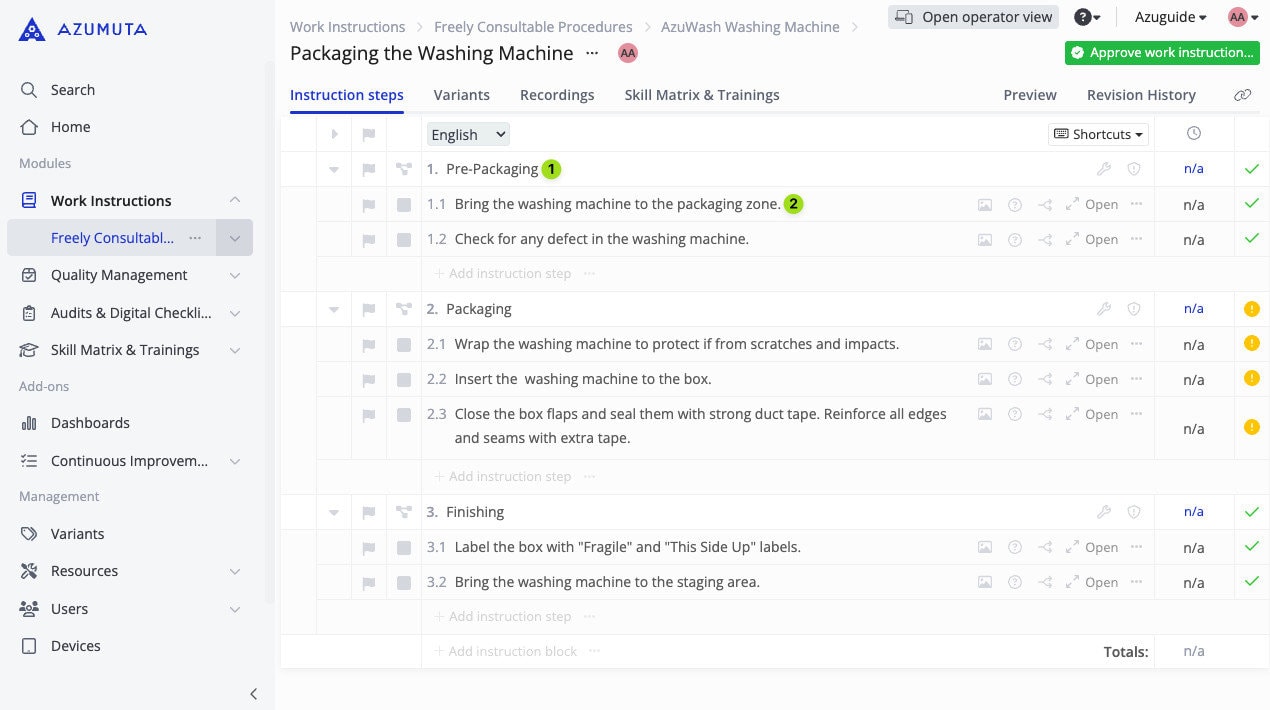Image resolution: width=1270 pixels, height=710 pixels.
Task: Click the Search field in the sidebar
Action: coord(73,90)
